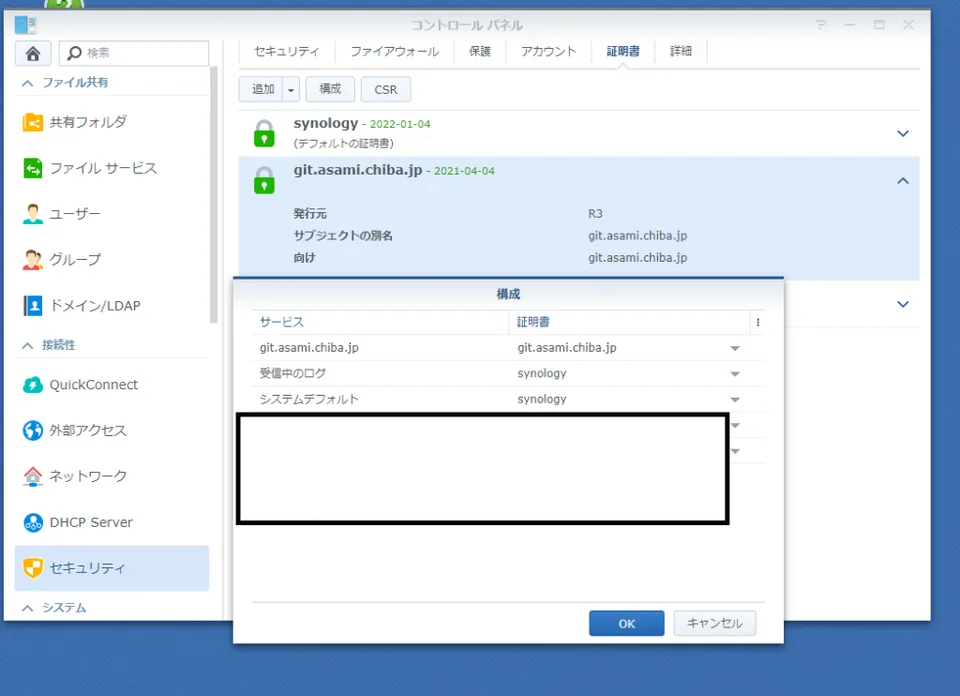Switch to the アカウント tab
960x696 pixels.
coord(549,51)
